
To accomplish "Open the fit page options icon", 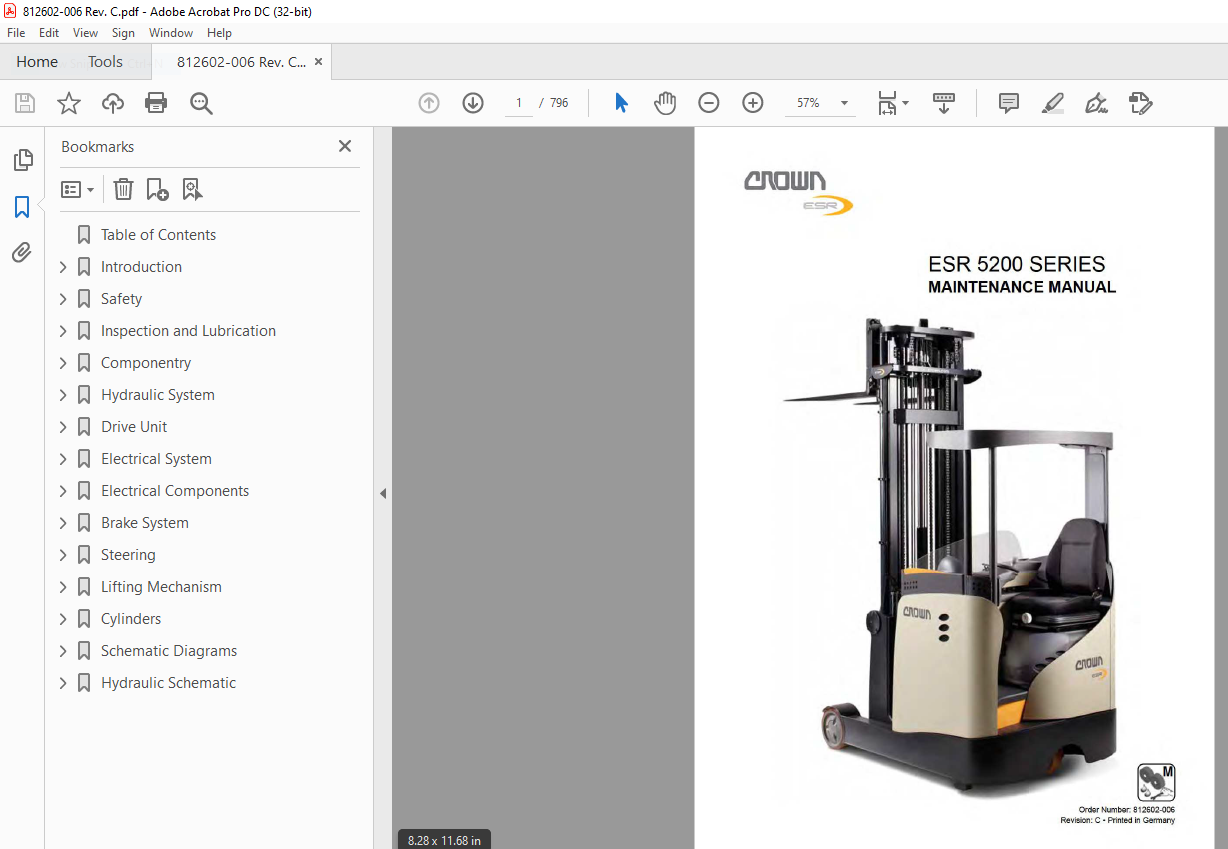I will point(892,103).
